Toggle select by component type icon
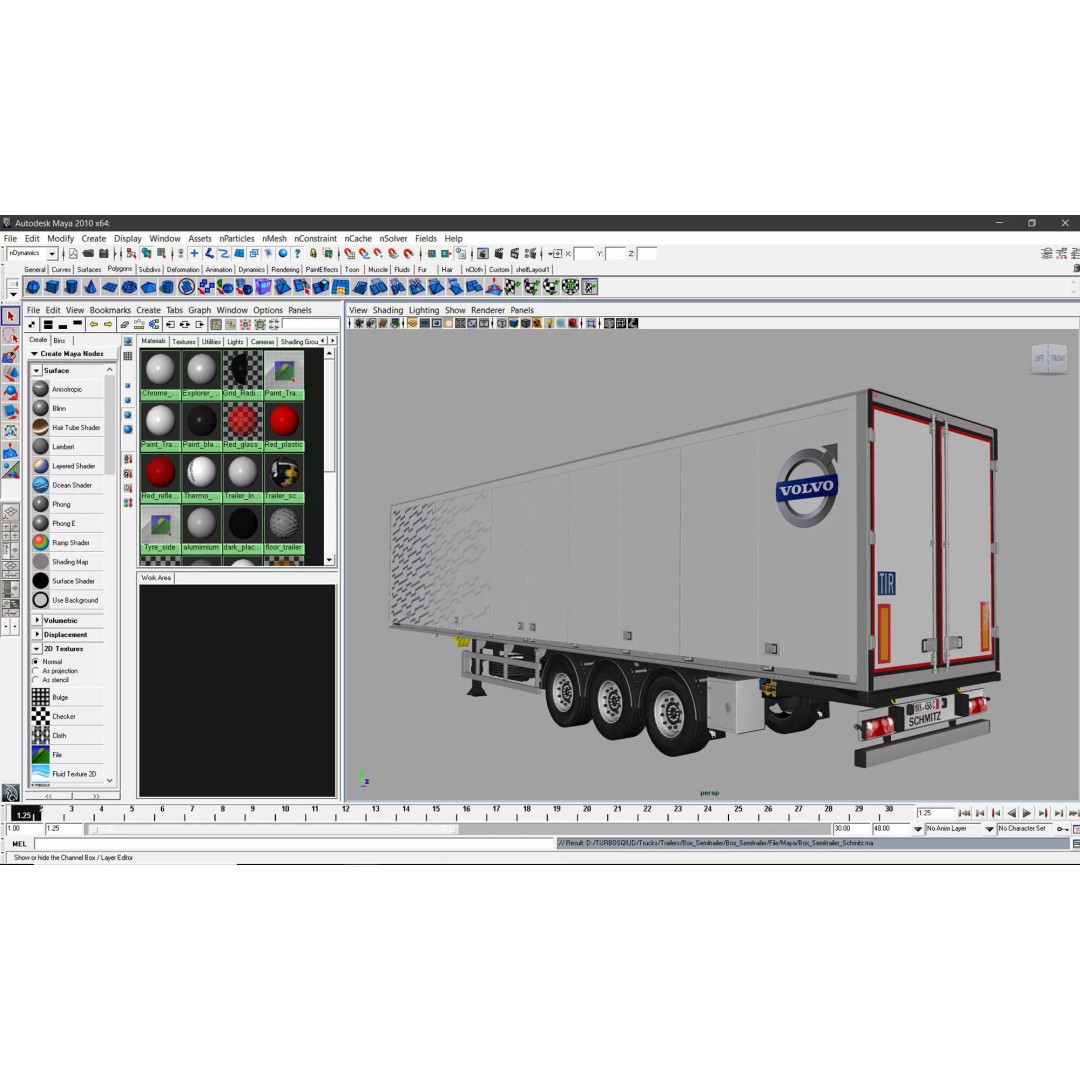1080x1080 pixels. tap(160, 253)
